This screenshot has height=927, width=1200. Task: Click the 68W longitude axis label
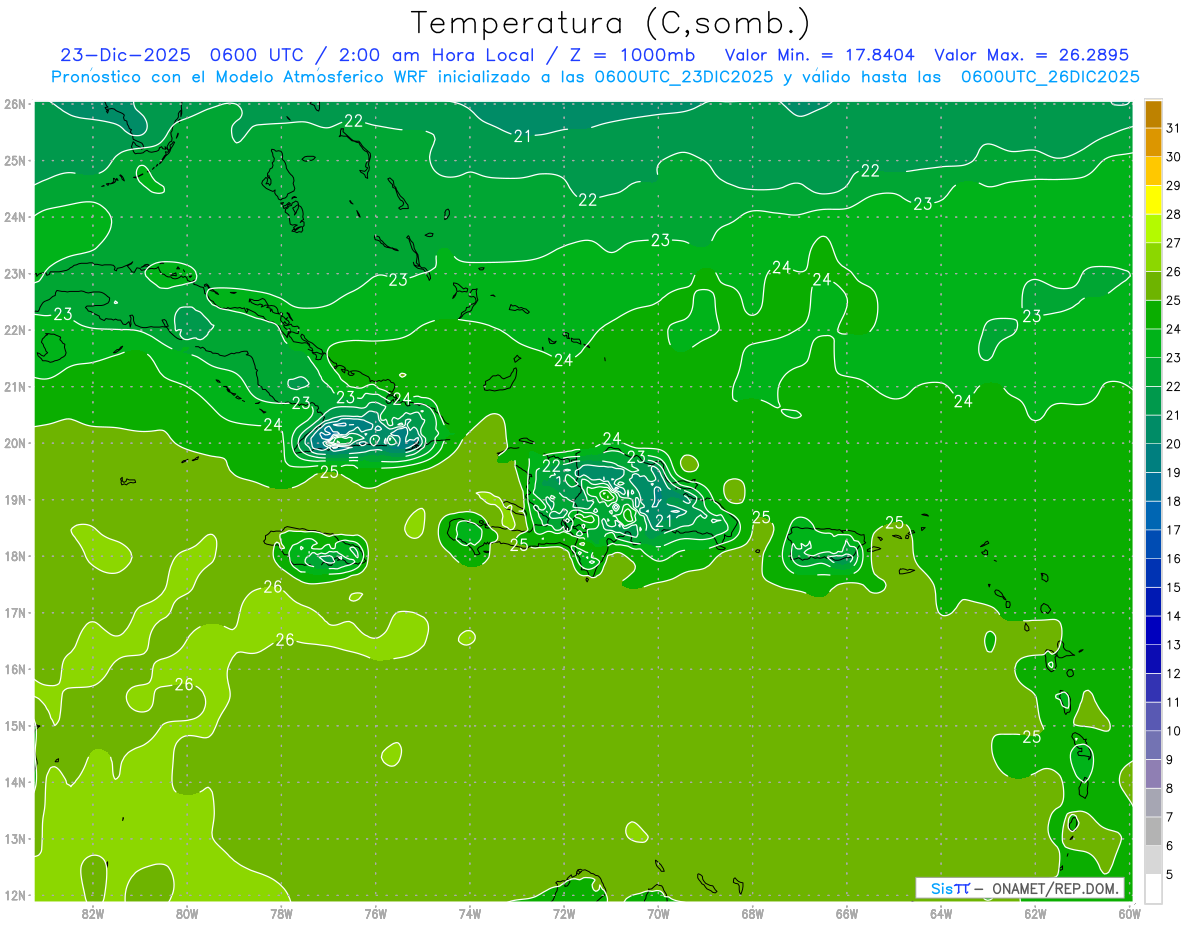pyautogui.click(x=753, y=913)
